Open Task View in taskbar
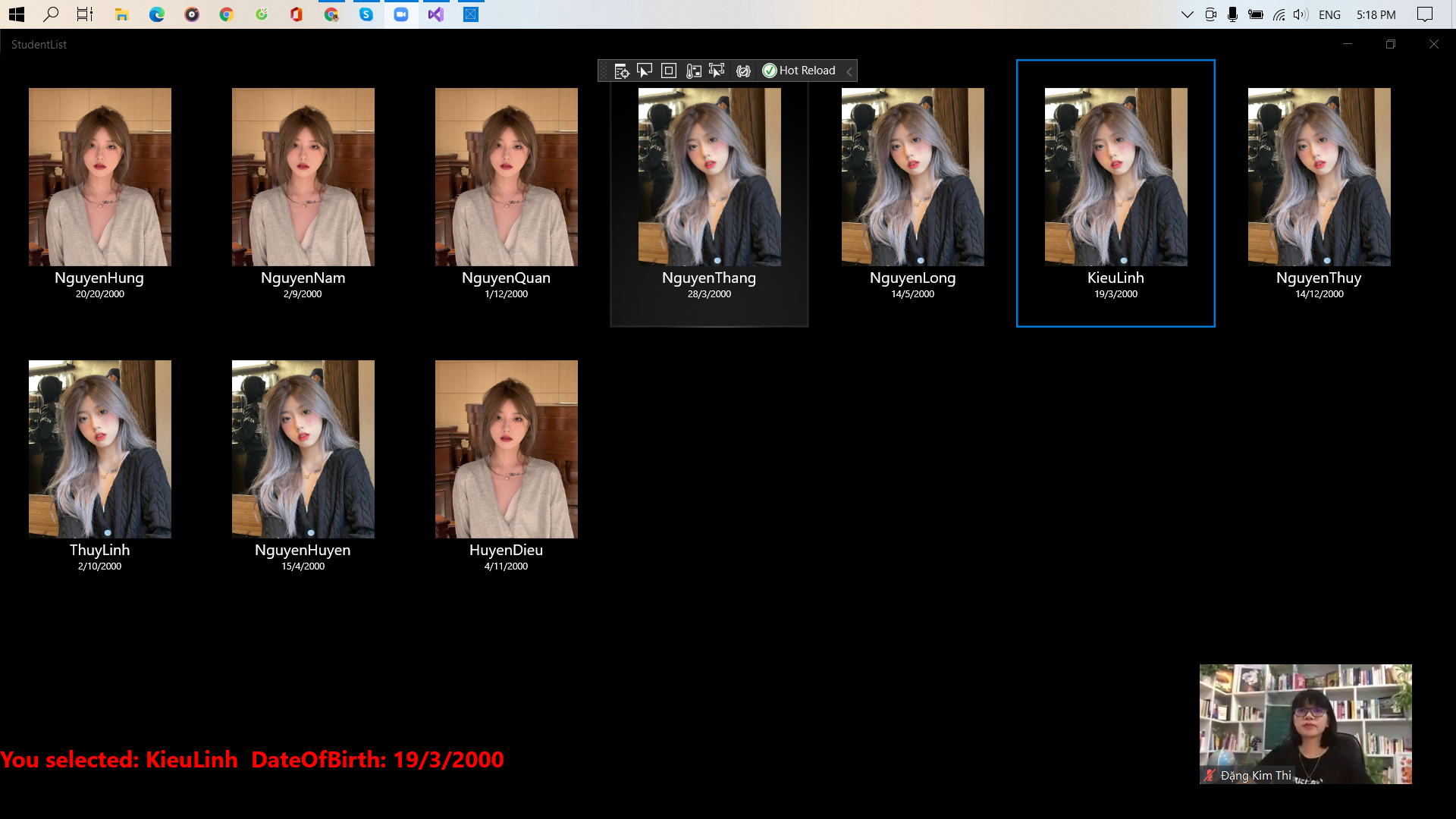Screen dimensions: 1456x819 85,14
